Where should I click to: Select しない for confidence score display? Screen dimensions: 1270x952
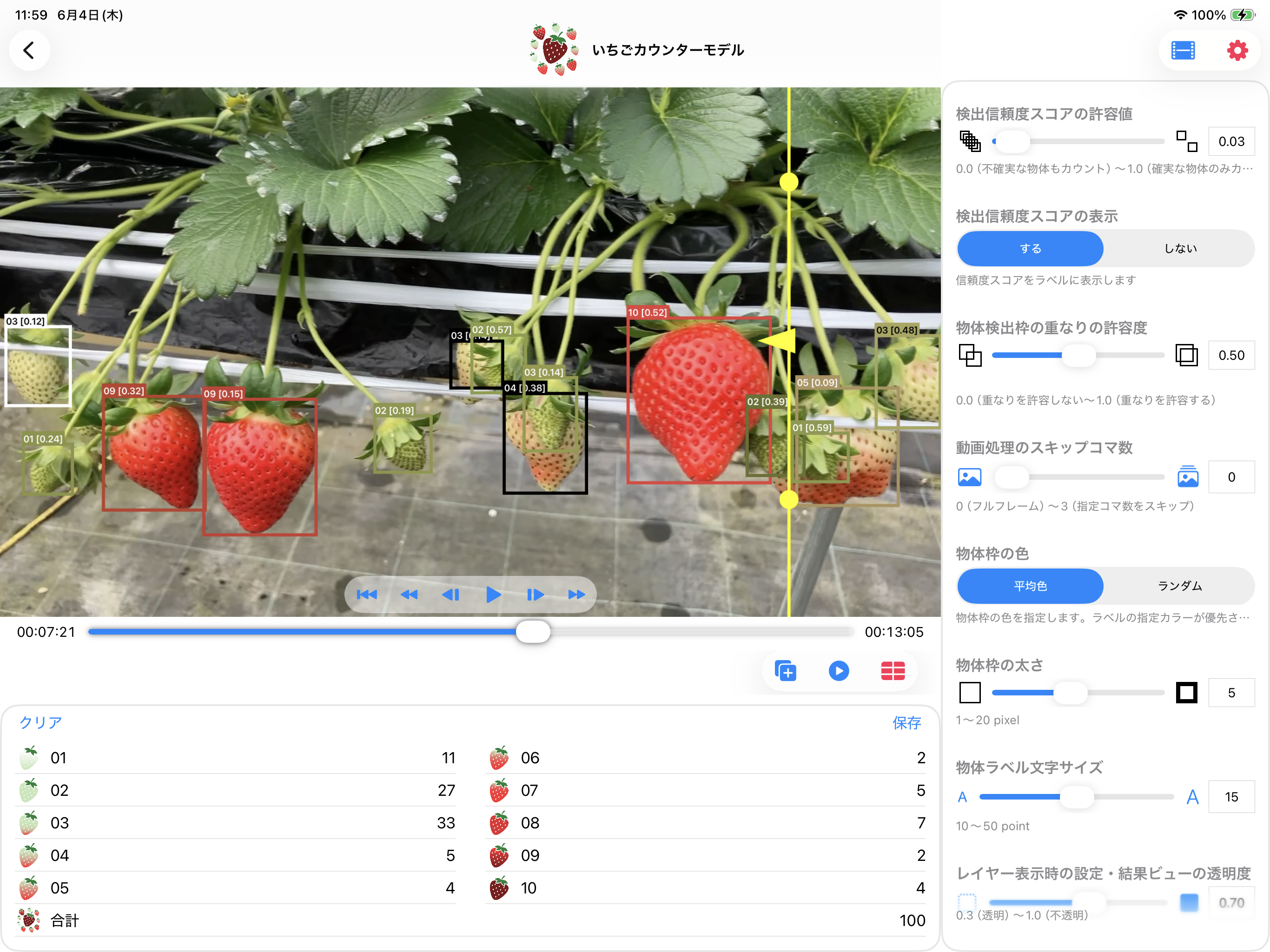point(1180,249)
